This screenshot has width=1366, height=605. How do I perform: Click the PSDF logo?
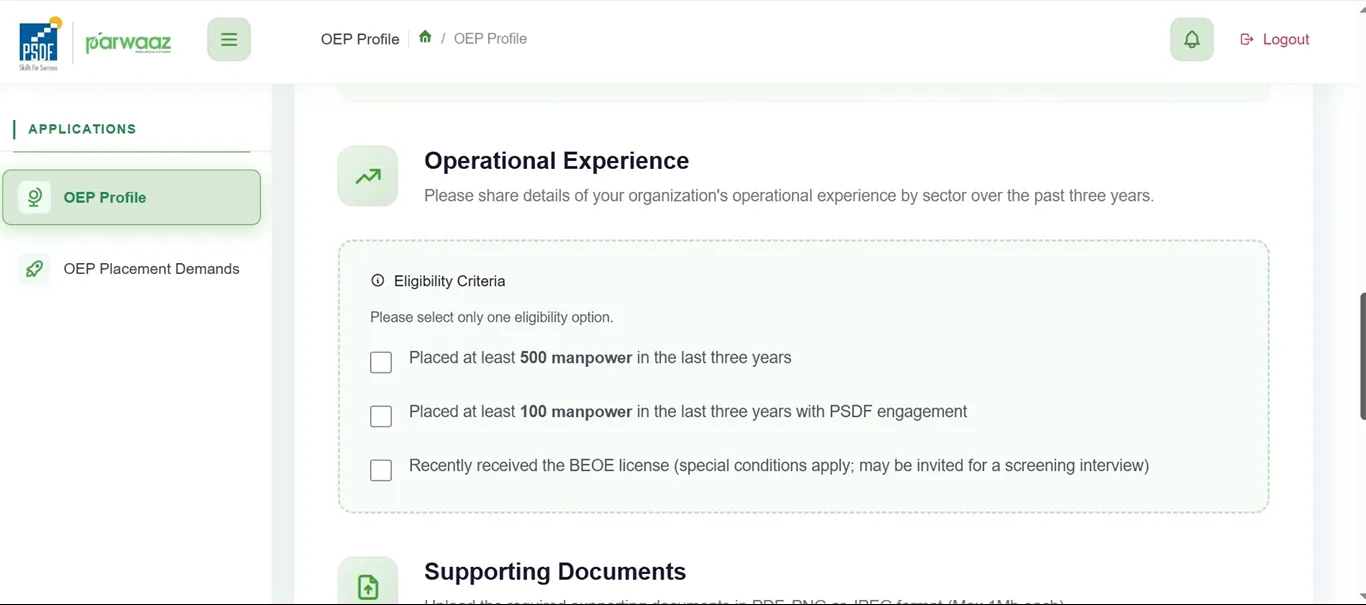41,43
